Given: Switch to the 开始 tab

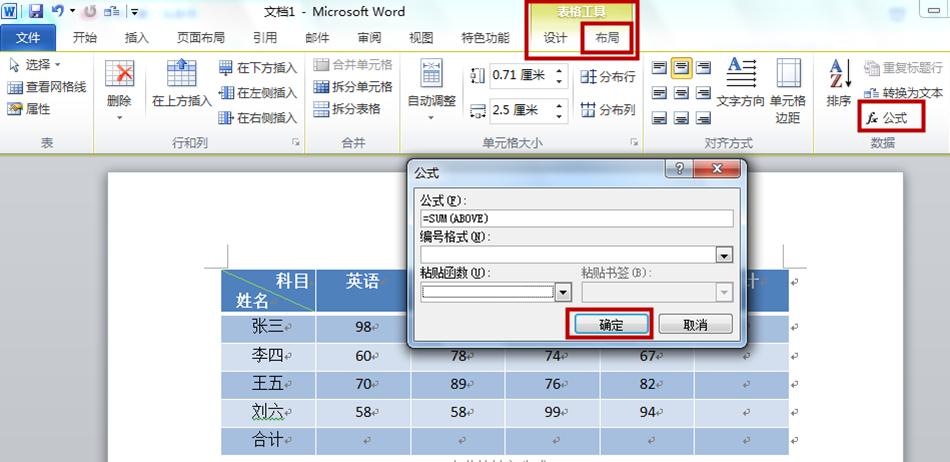Looking at the screenshot, I should click(84, 38).
